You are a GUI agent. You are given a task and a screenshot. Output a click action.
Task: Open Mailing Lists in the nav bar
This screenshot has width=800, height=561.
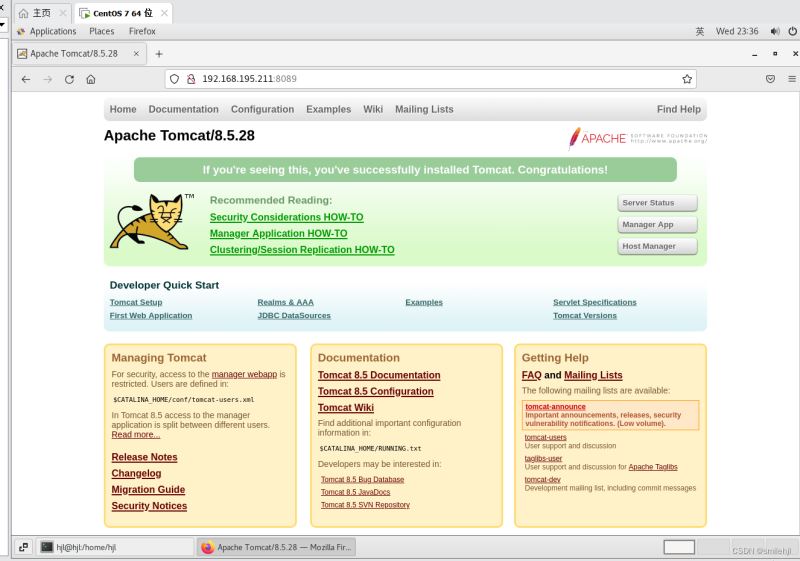[x=424, y=109]
